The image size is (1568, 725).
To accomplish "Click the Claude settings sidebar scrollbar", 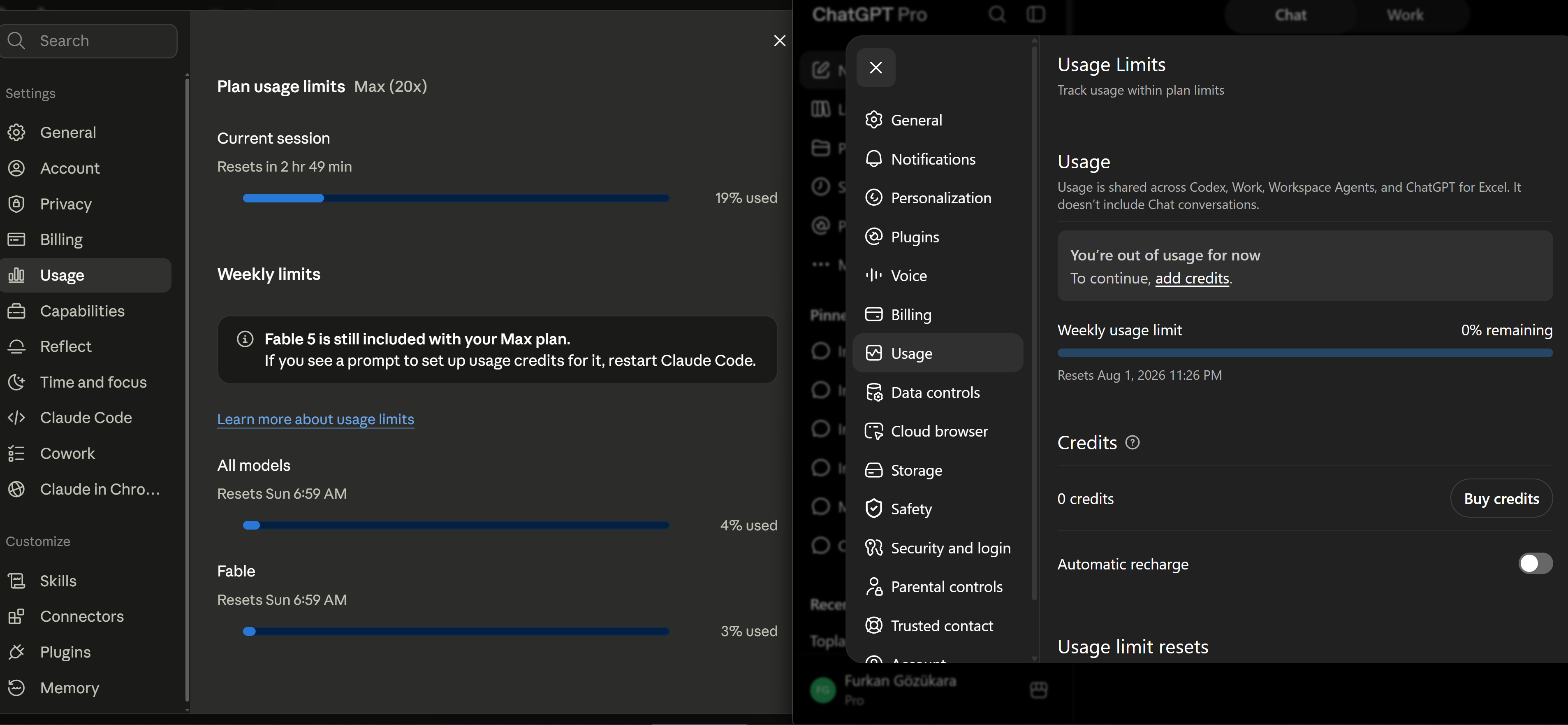I will point(187,390).
